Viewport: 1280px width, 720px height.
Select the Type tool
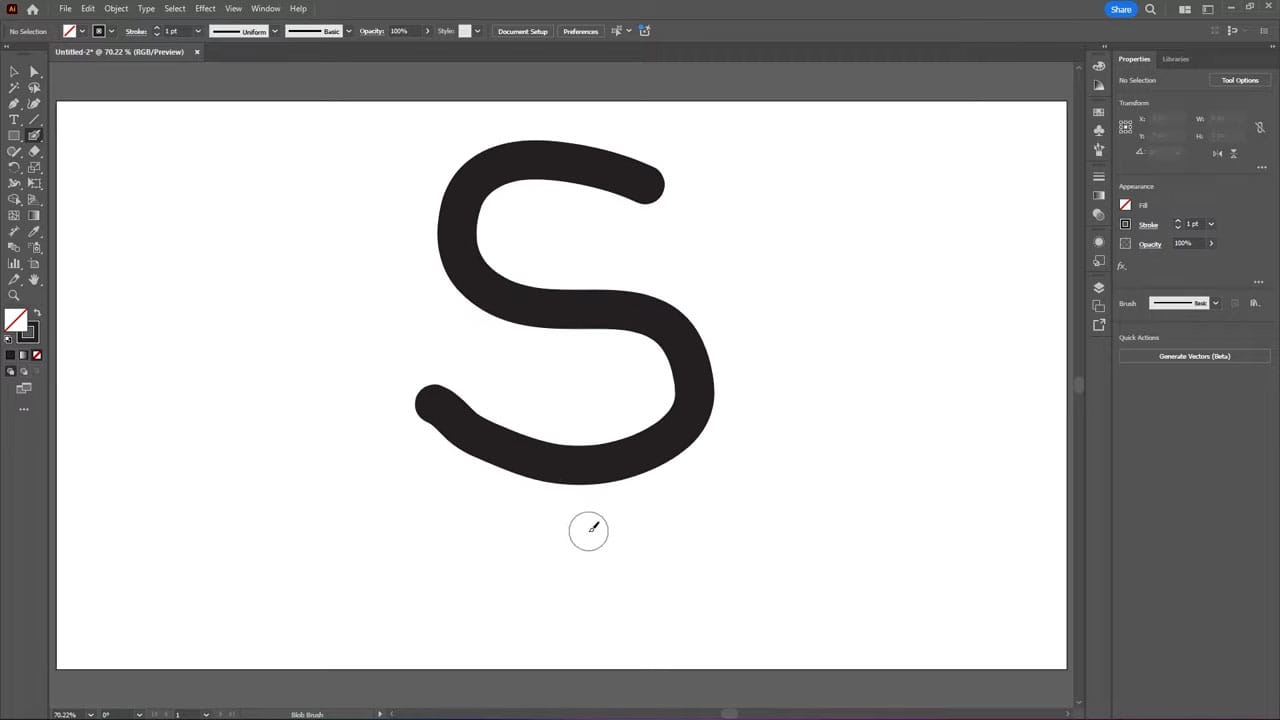(13, 118)
